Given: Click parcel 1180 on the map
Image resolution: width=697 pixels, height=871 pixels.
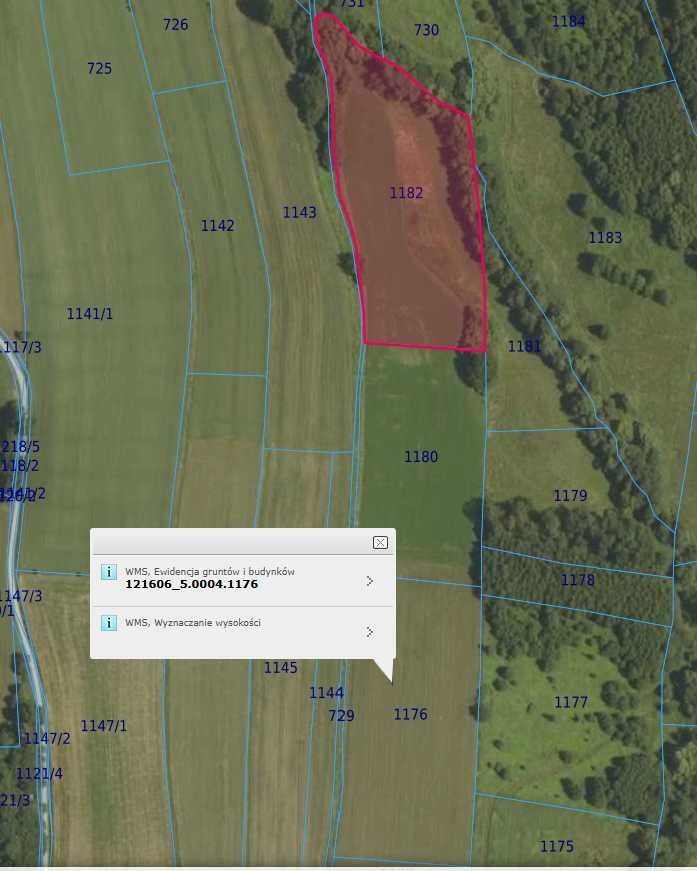Looking at the screenshot, I should pyautogui.click(x=420, y=457).
